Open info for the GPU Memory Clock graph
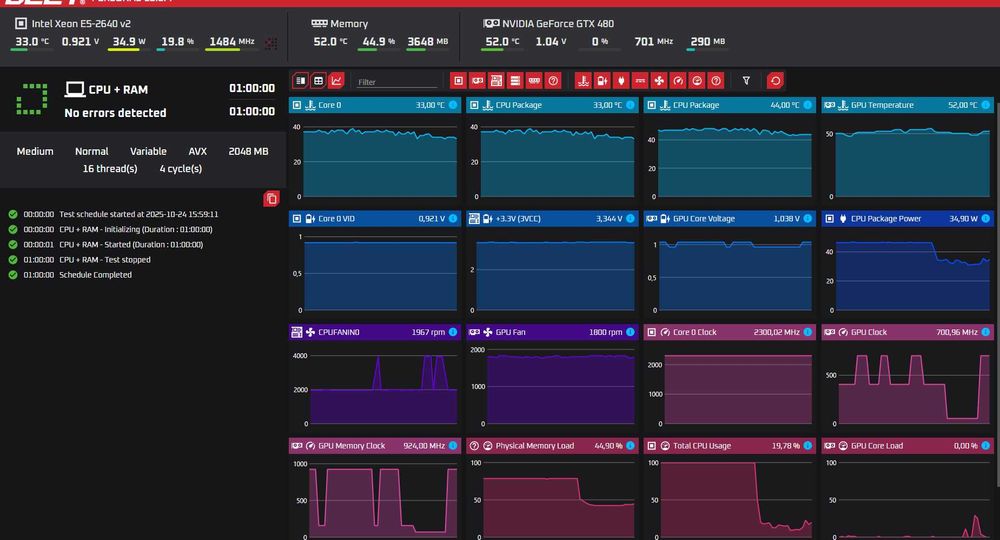Image resolution: width=1000 pixels, height=540 pixels. 453,446
